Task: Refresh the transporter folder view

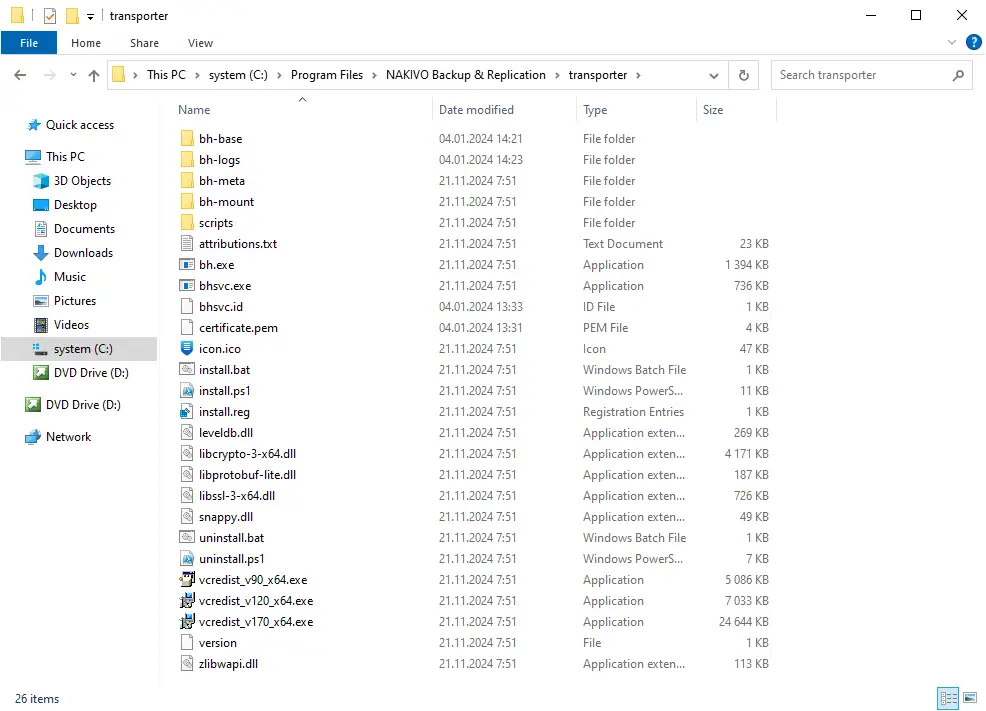Action: click(744, 75)
